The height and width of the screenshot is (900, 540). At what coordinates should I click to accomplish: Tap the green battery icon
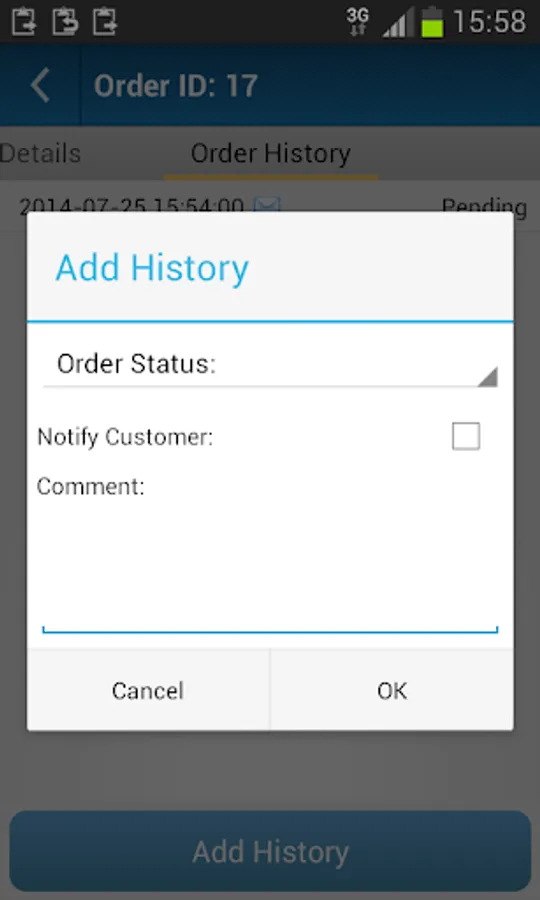tap(433, 22)
